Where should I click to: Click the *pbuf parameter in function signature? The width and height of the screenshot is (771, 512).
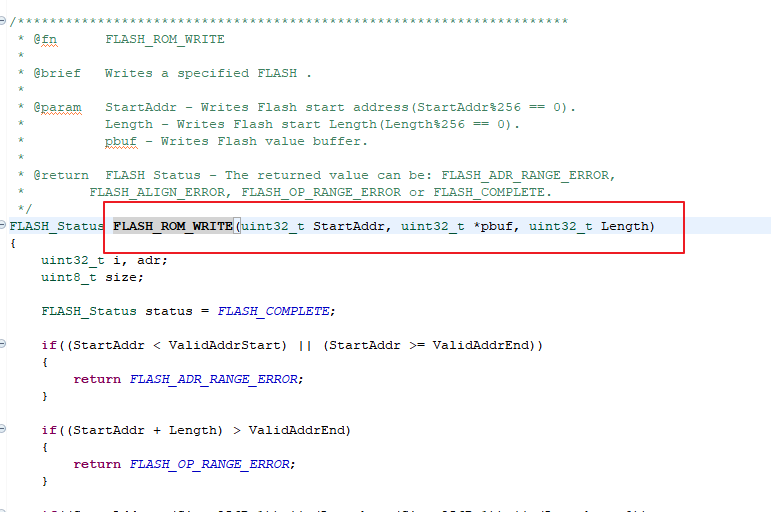click(493, 226)
